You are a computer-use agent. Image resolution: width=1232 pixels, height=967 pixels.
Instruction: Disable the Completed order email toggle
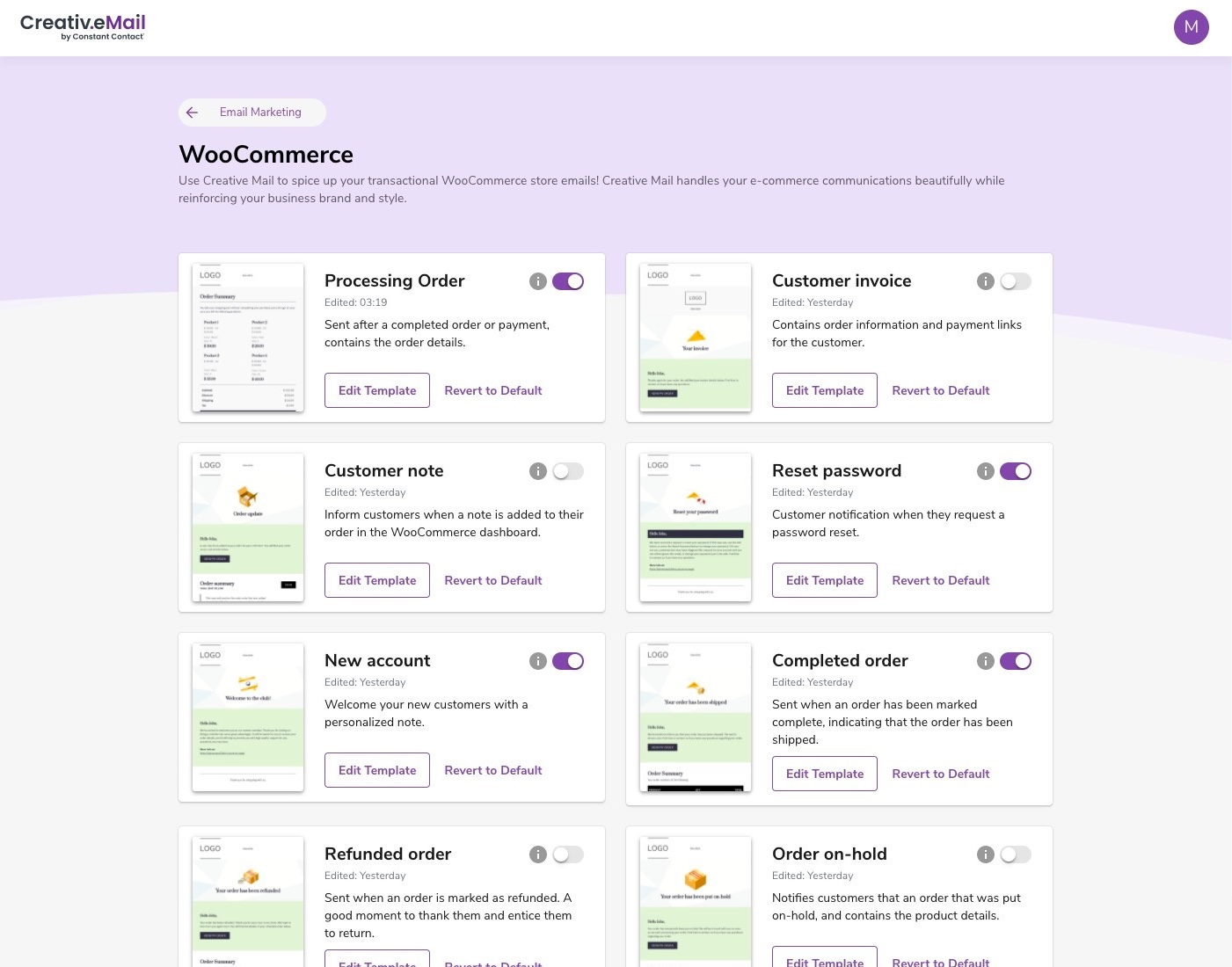[x=1016, y=661]
